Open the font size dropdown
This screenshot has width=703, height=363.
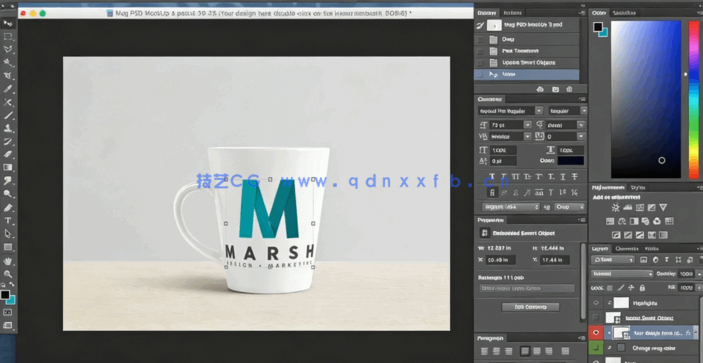[528, 125]
